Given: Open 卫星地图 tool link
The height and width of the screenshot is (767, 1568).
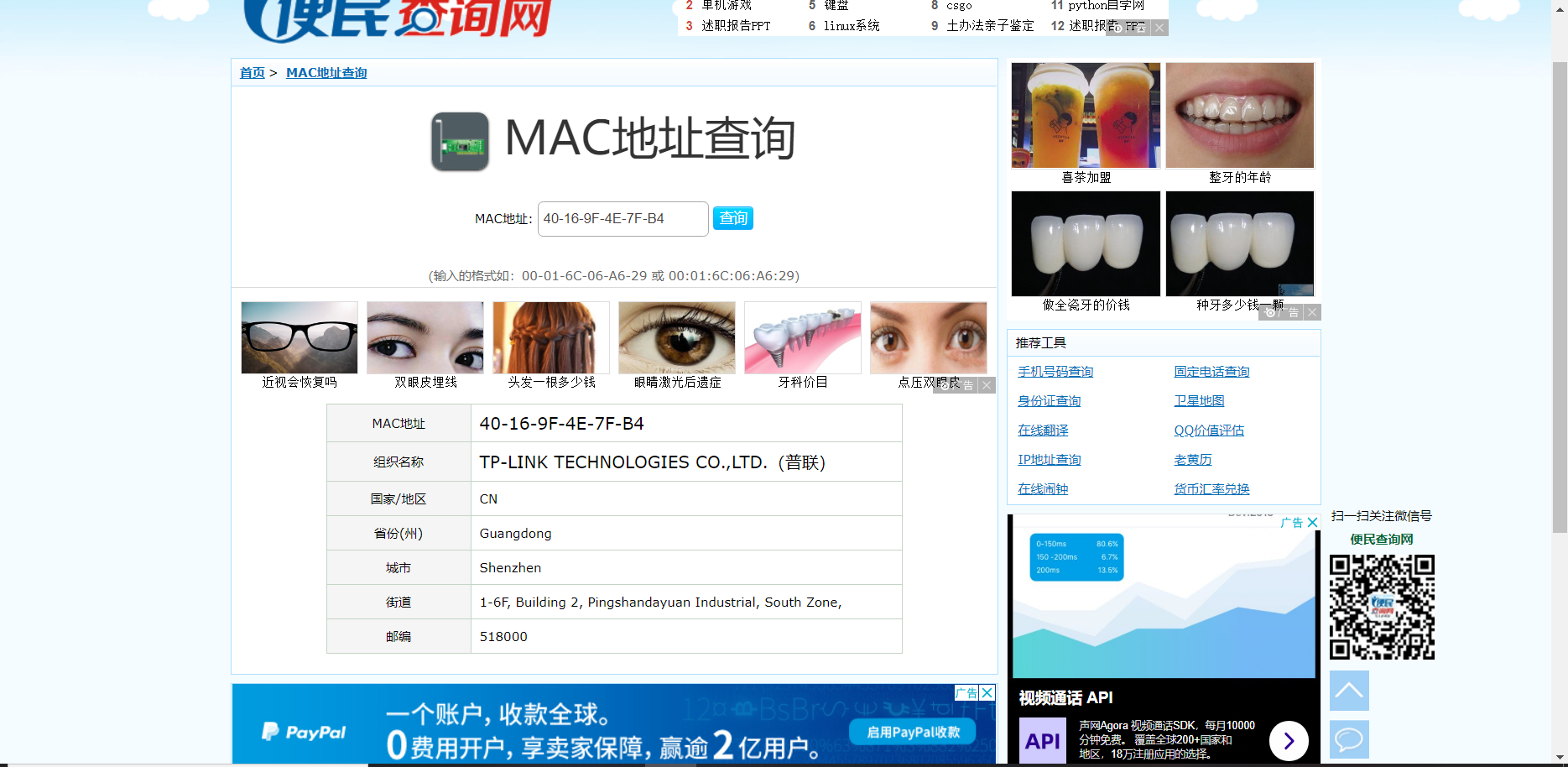Looking at the screenshot, I should tap(1199, 401).
